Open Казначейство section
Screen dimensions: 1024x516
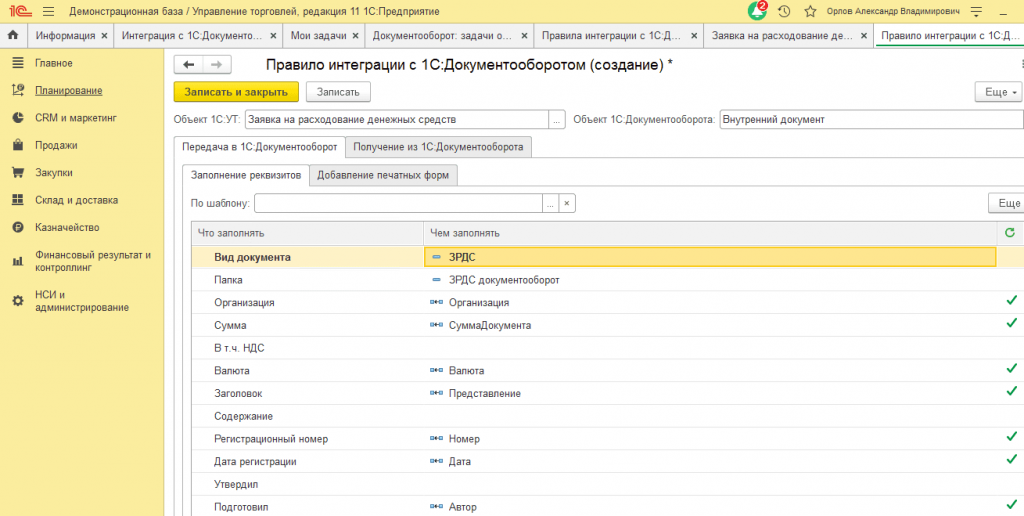coord(67,227)
